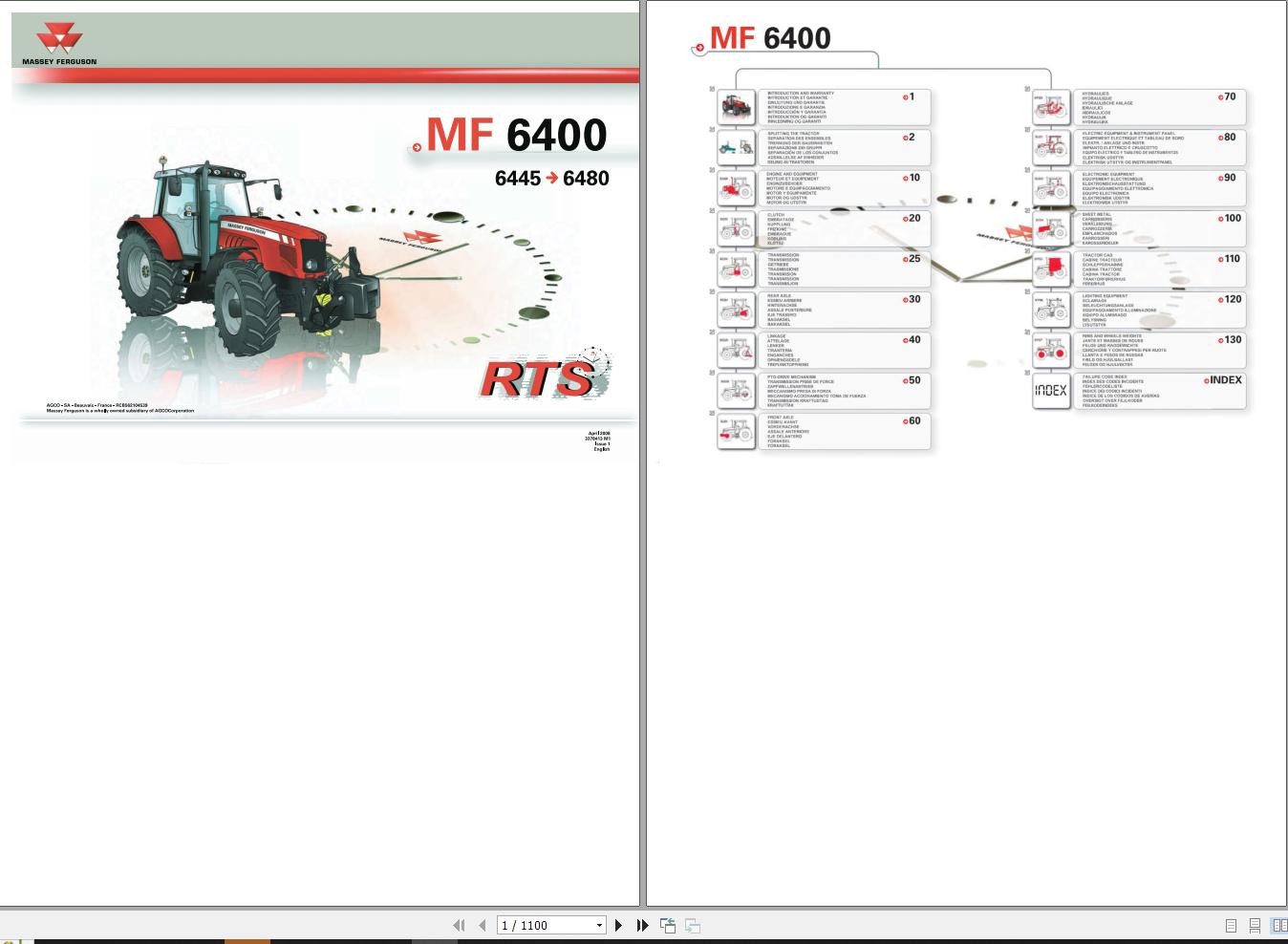Open the Splitting the Tractor section icon

(x=736, y=146)
